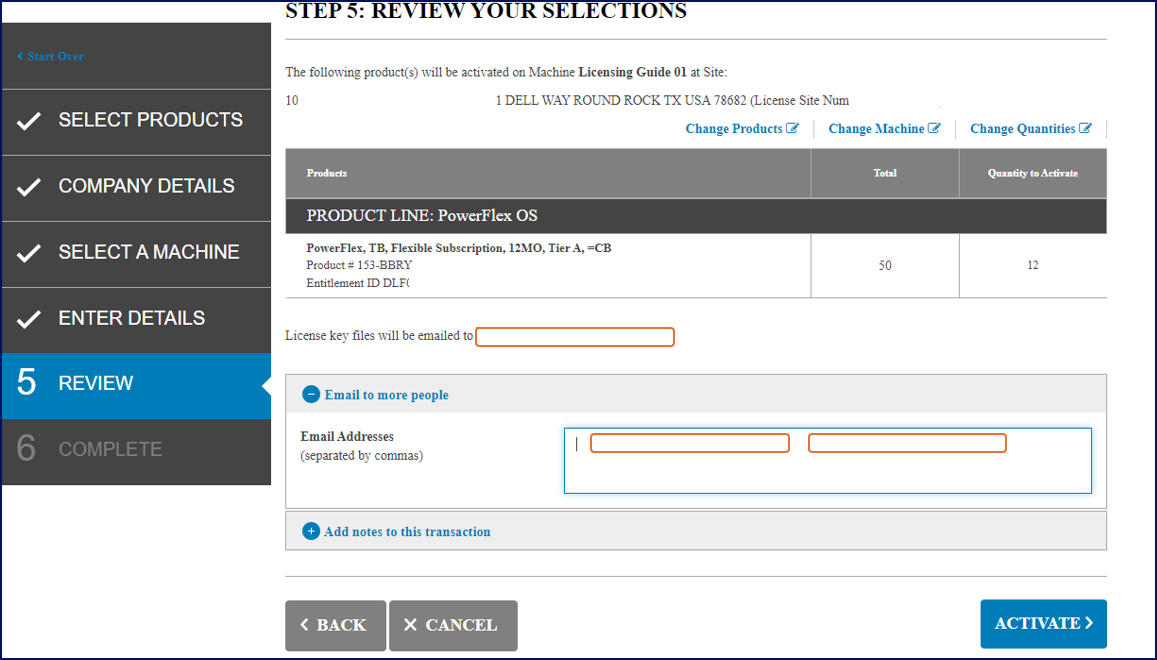Click Change Quantities link
The height and width of the screenshot is (660, 1157).
click(1030, 128)
